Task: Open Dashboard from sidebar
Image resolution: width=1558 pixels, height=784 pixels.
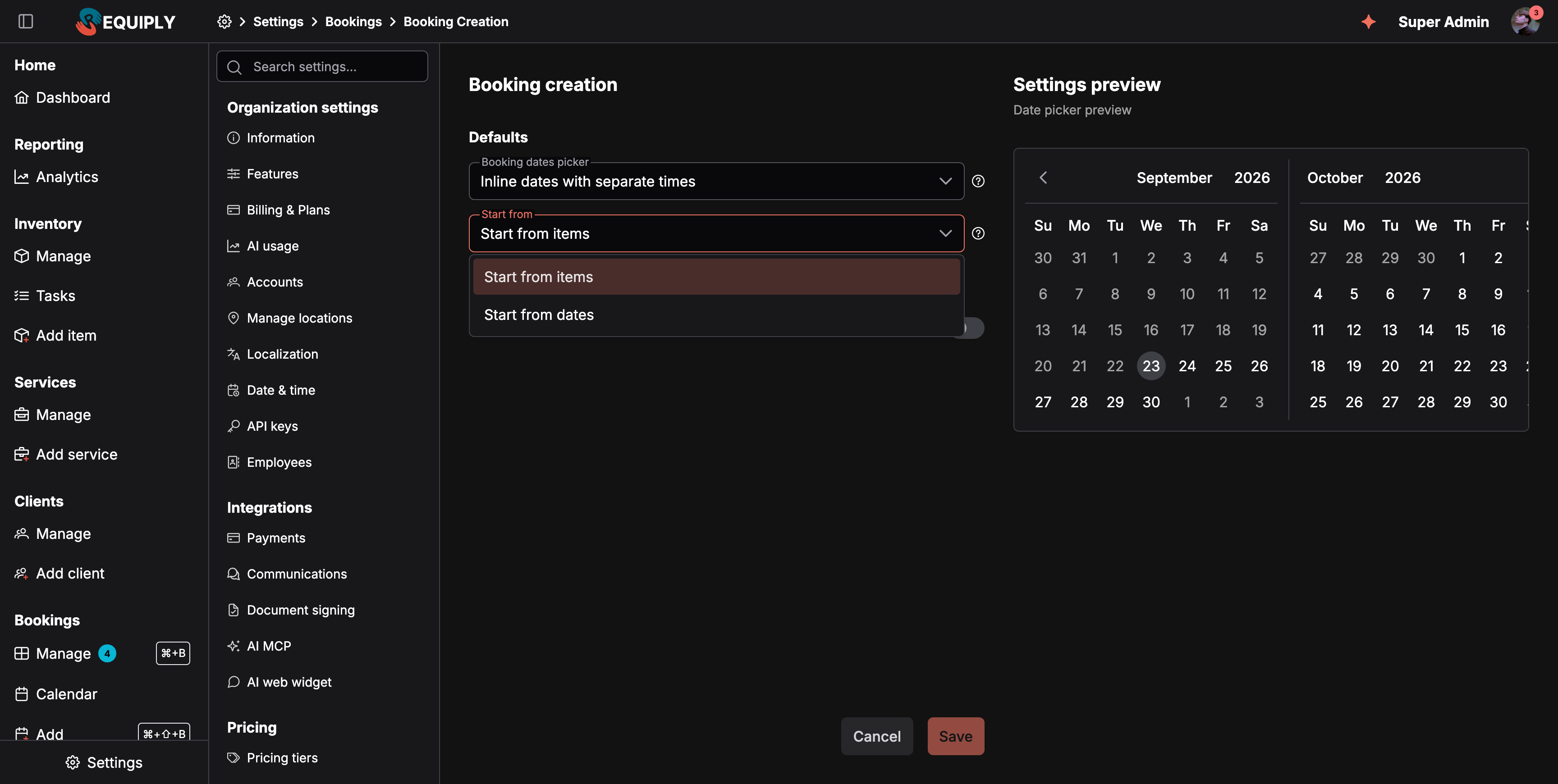Action: (x=62, y=97)
